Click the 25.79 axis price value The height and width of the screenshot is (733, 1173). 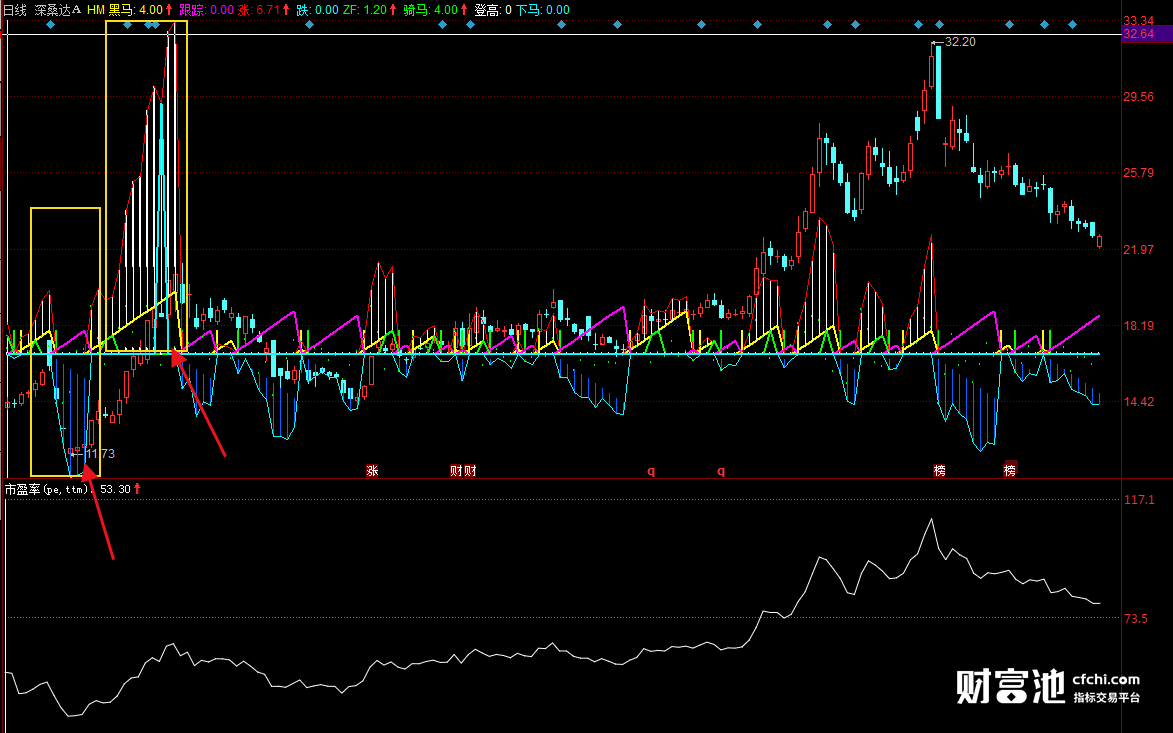click(x=1139, y=173)
